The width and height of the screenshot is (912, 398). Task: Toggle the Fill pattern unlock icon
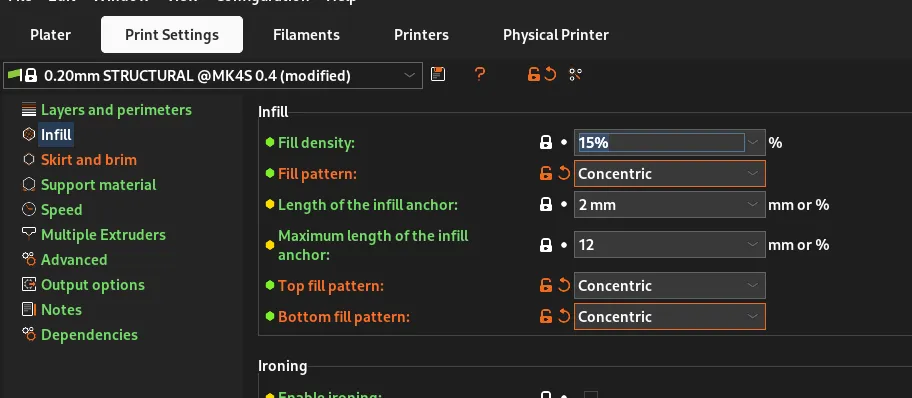(x=546, y=173)
